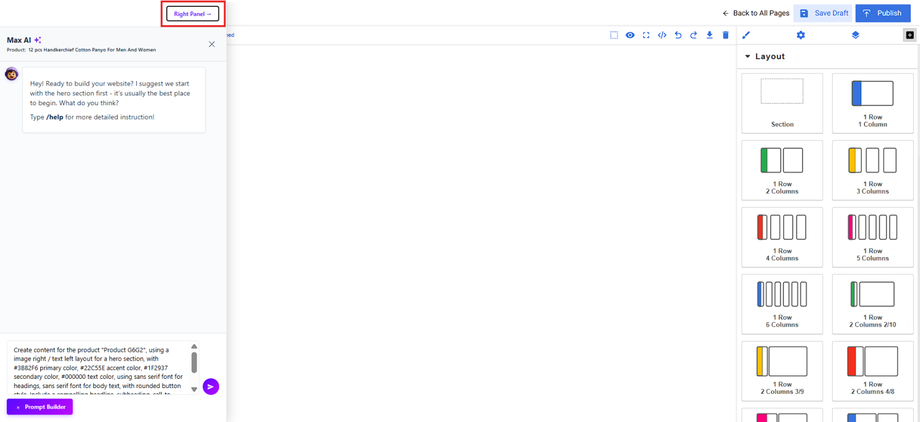Click the Right Panel button
Image resolution: width=920 pixels, height=422 pixels.
[192, 13]
